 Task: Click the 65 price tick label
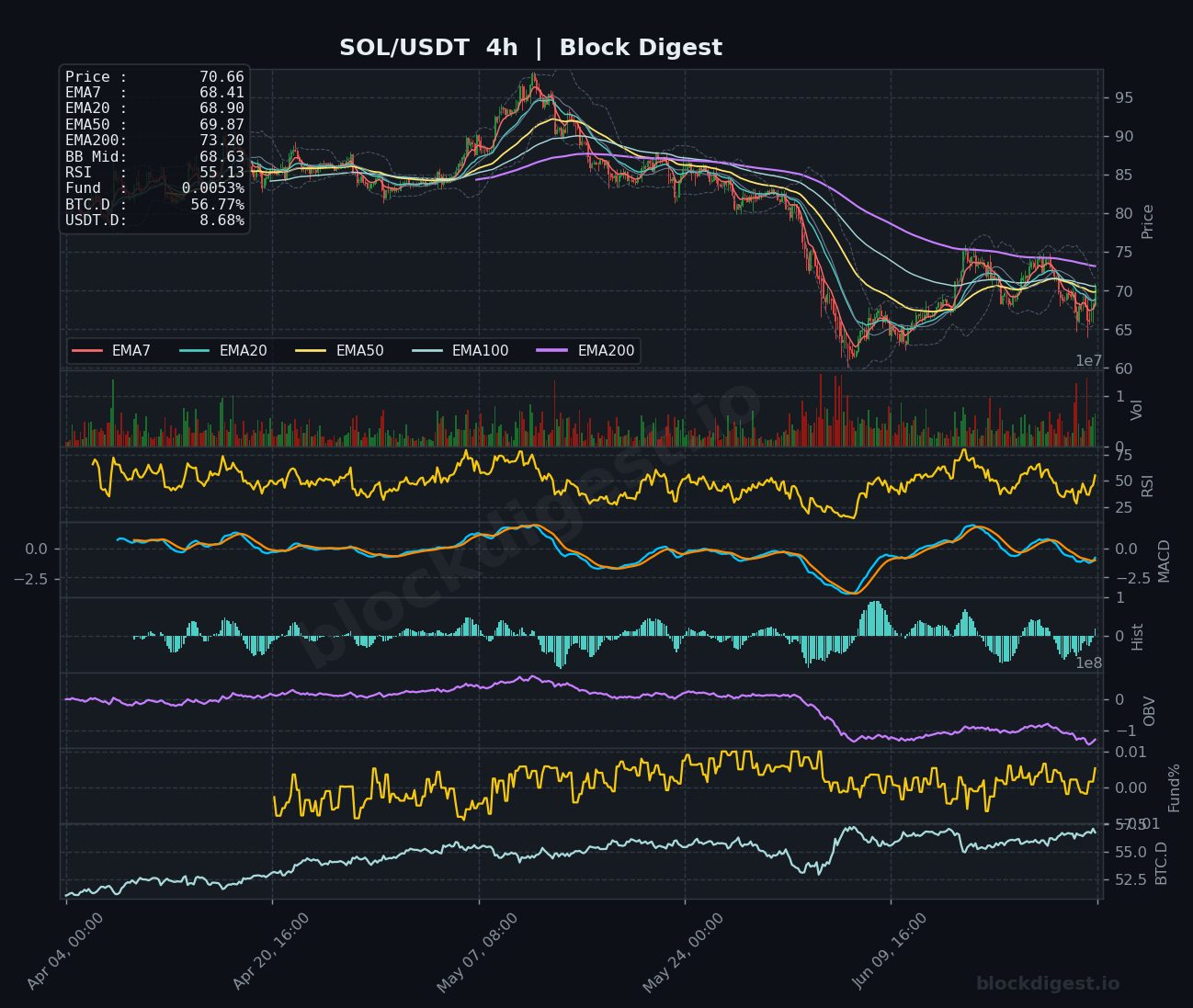coord(1124,330)
